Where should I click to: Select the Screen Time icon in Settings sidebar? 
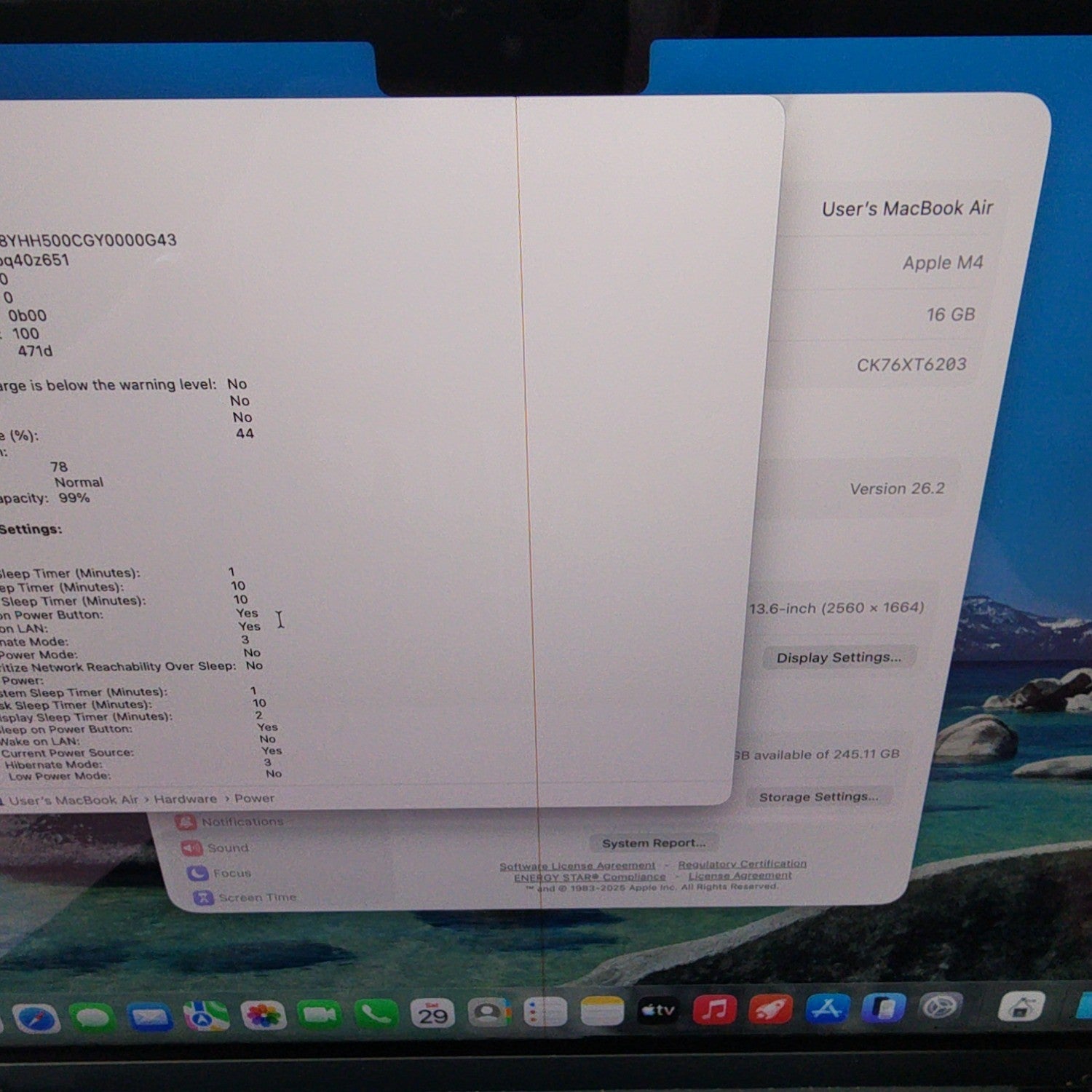202,898
